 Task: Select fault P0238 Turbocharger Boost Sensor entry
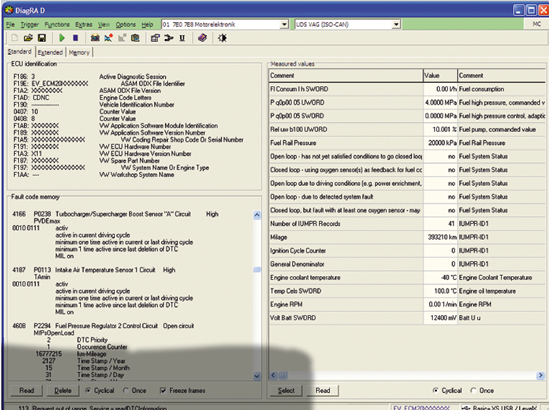[116, 214]
